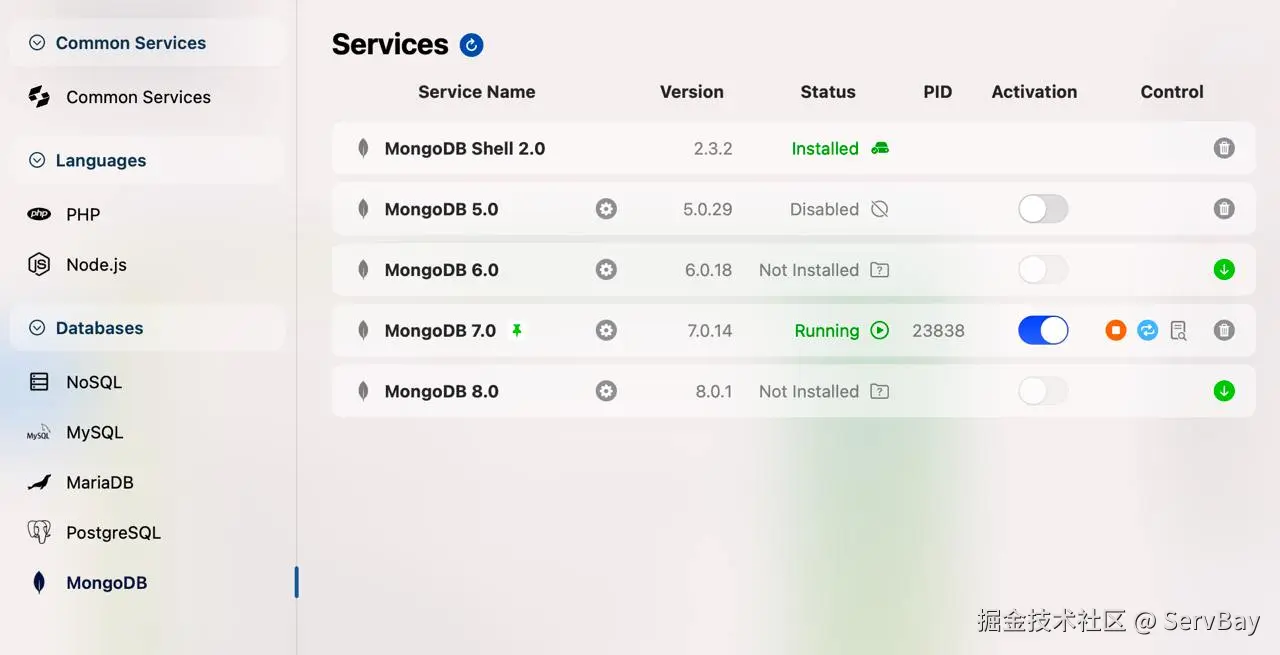Screen dimensions: 1280x655
Task: Delete MongoDB 7.0 with trash icon
Action: [1224, 330]
